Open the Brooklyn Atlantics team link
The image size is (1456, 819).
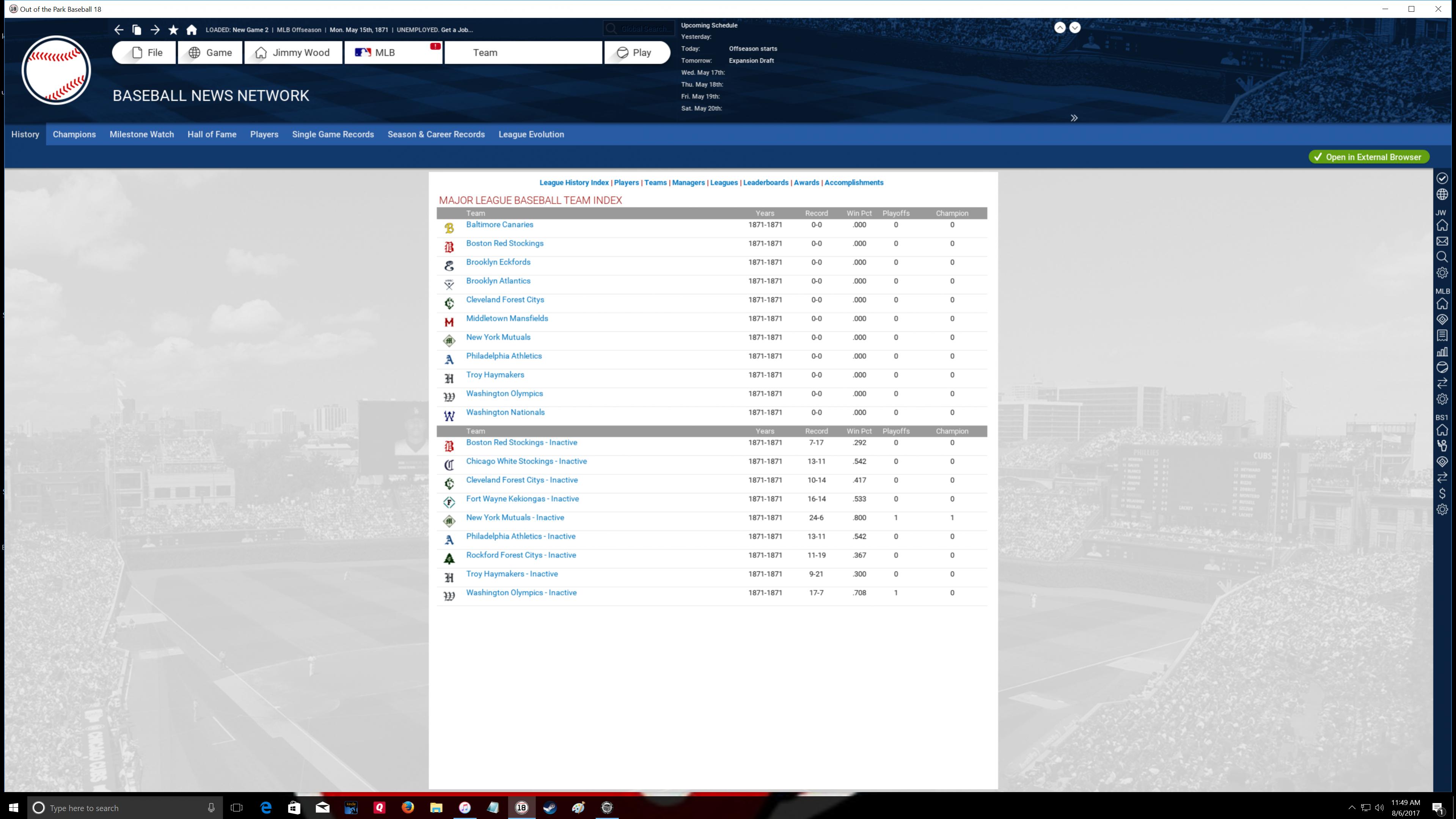498,281
